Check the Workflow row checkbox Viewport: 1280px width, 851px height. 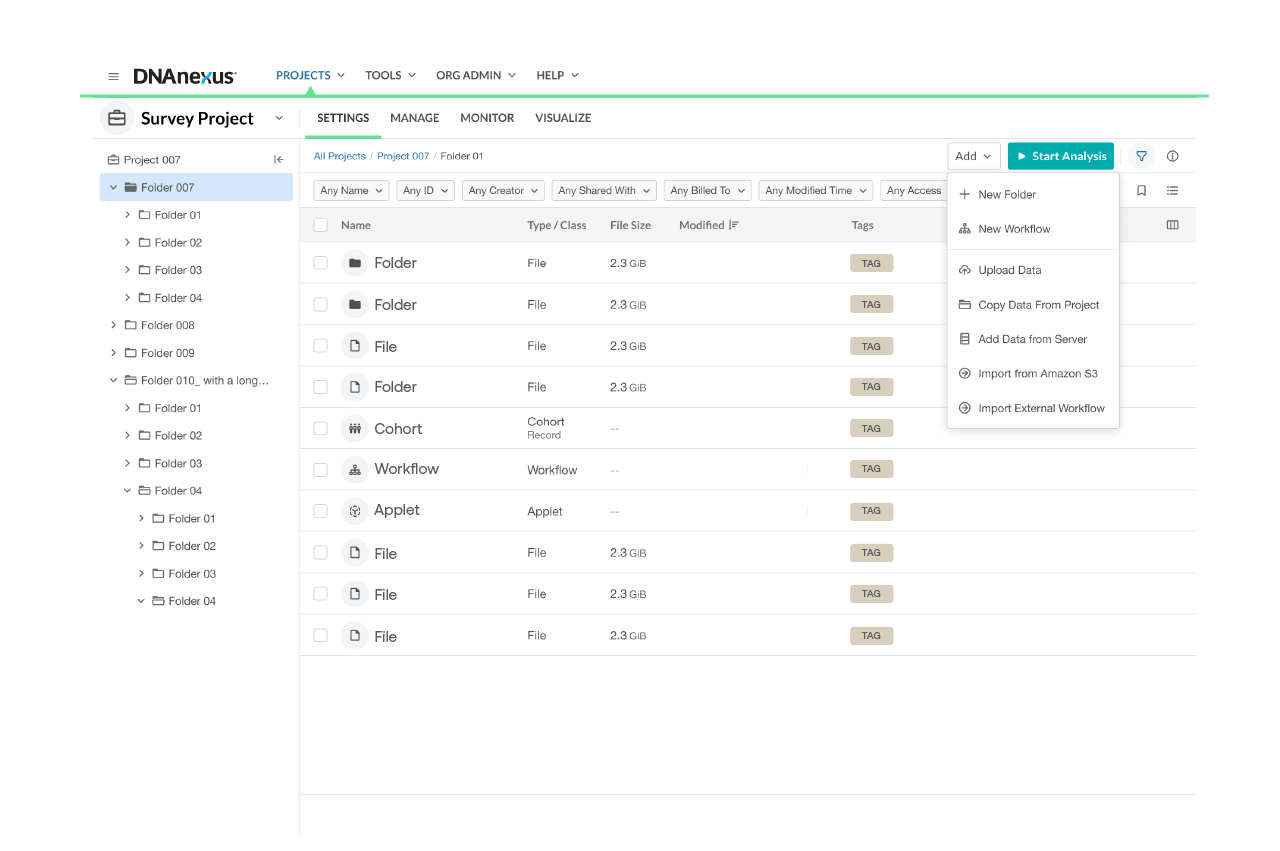click(320, 468)
